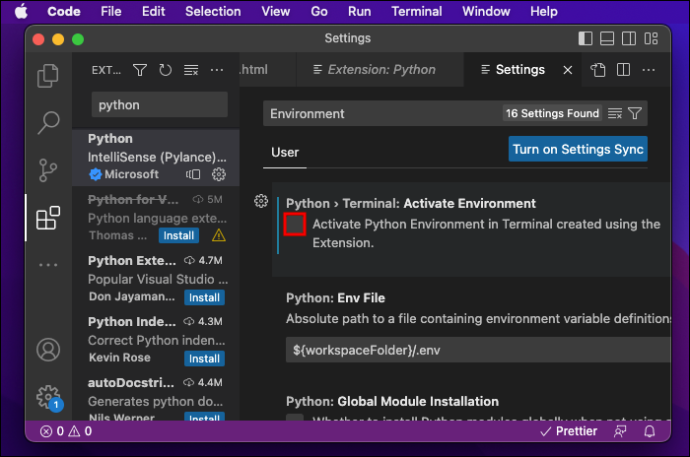Open the Run menu

coord(360,11)
